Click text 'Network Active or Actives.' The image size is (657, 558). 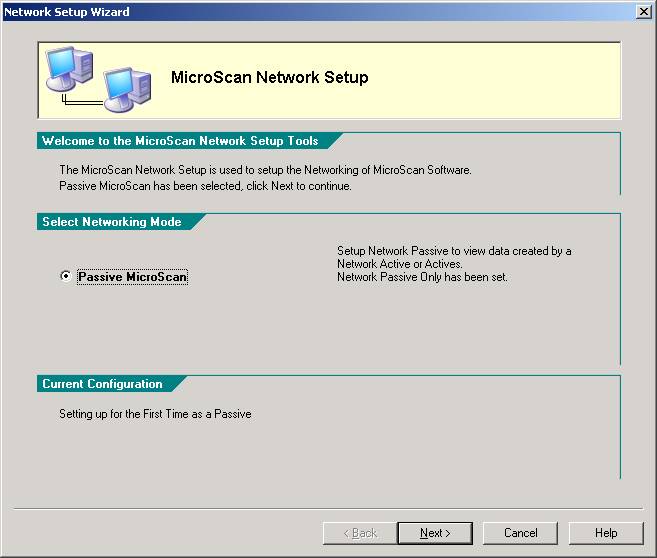click(400, 264)
